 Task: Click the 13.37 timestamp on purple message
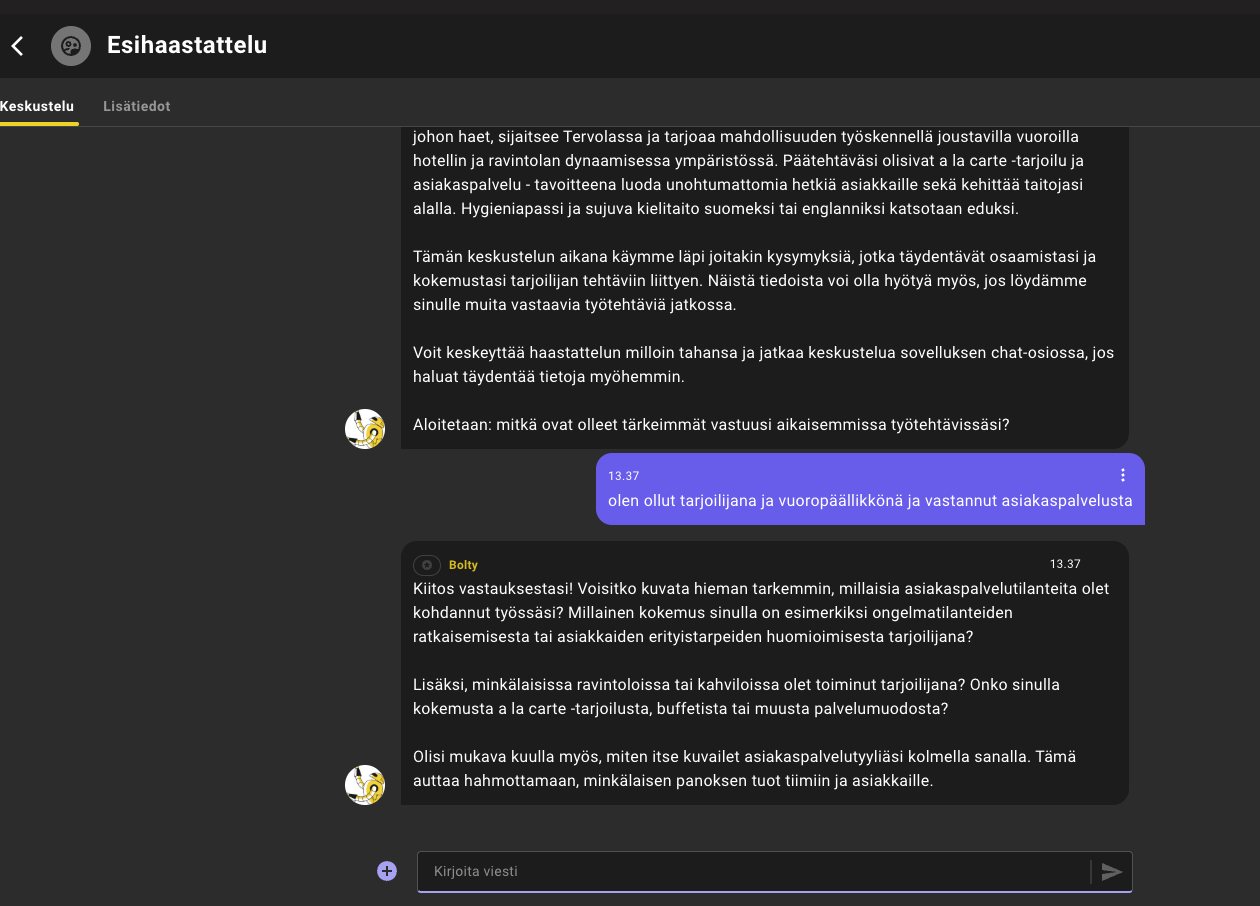coord(623,476)
